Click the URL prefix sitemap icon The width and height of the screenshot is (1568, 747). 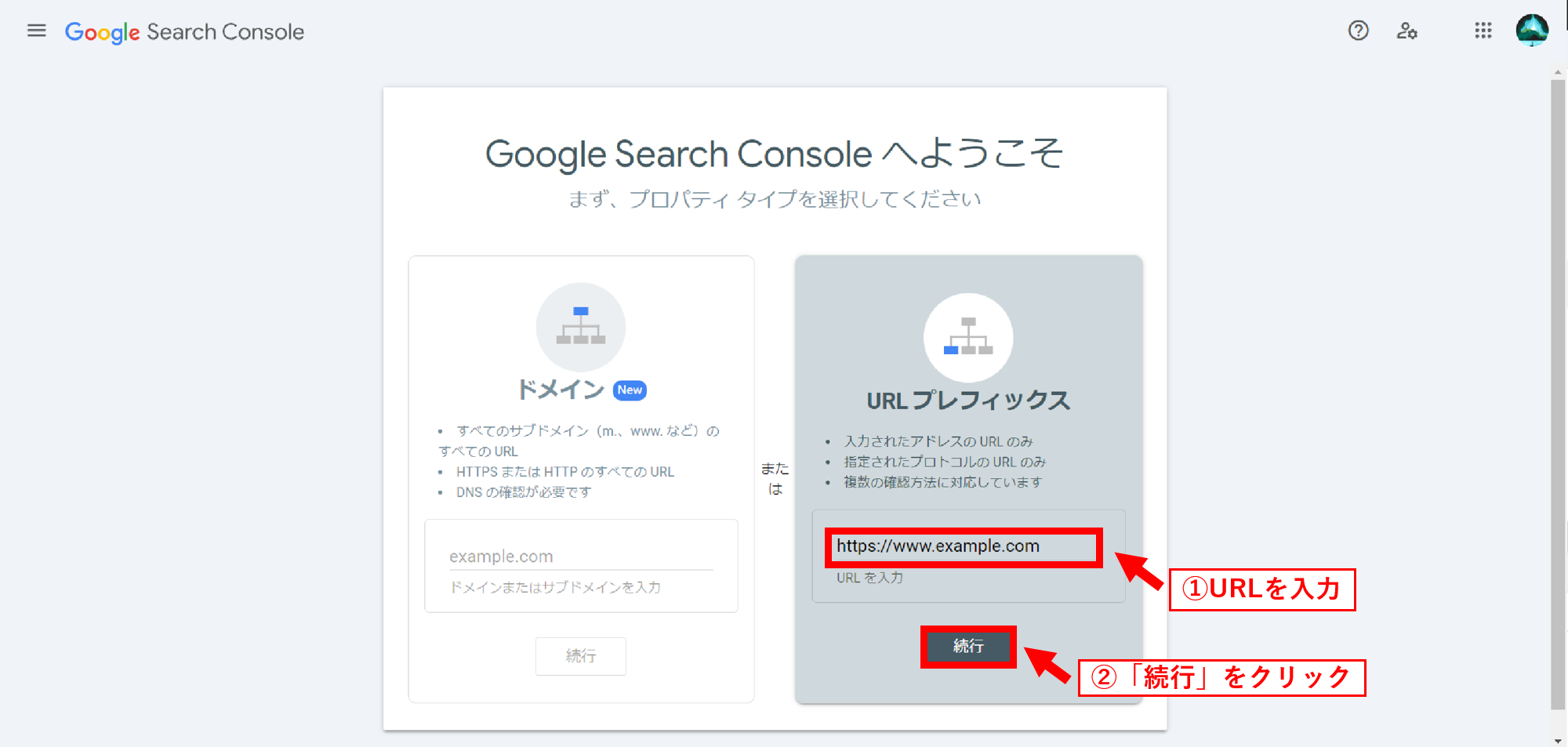[967, 338]
